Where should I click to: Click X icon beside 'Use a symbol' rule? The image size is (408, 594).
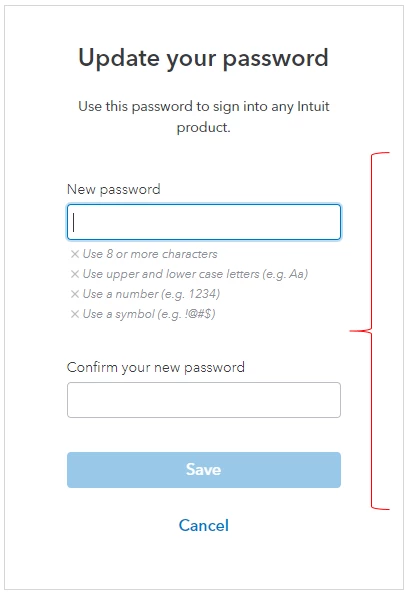coord(75,314)
